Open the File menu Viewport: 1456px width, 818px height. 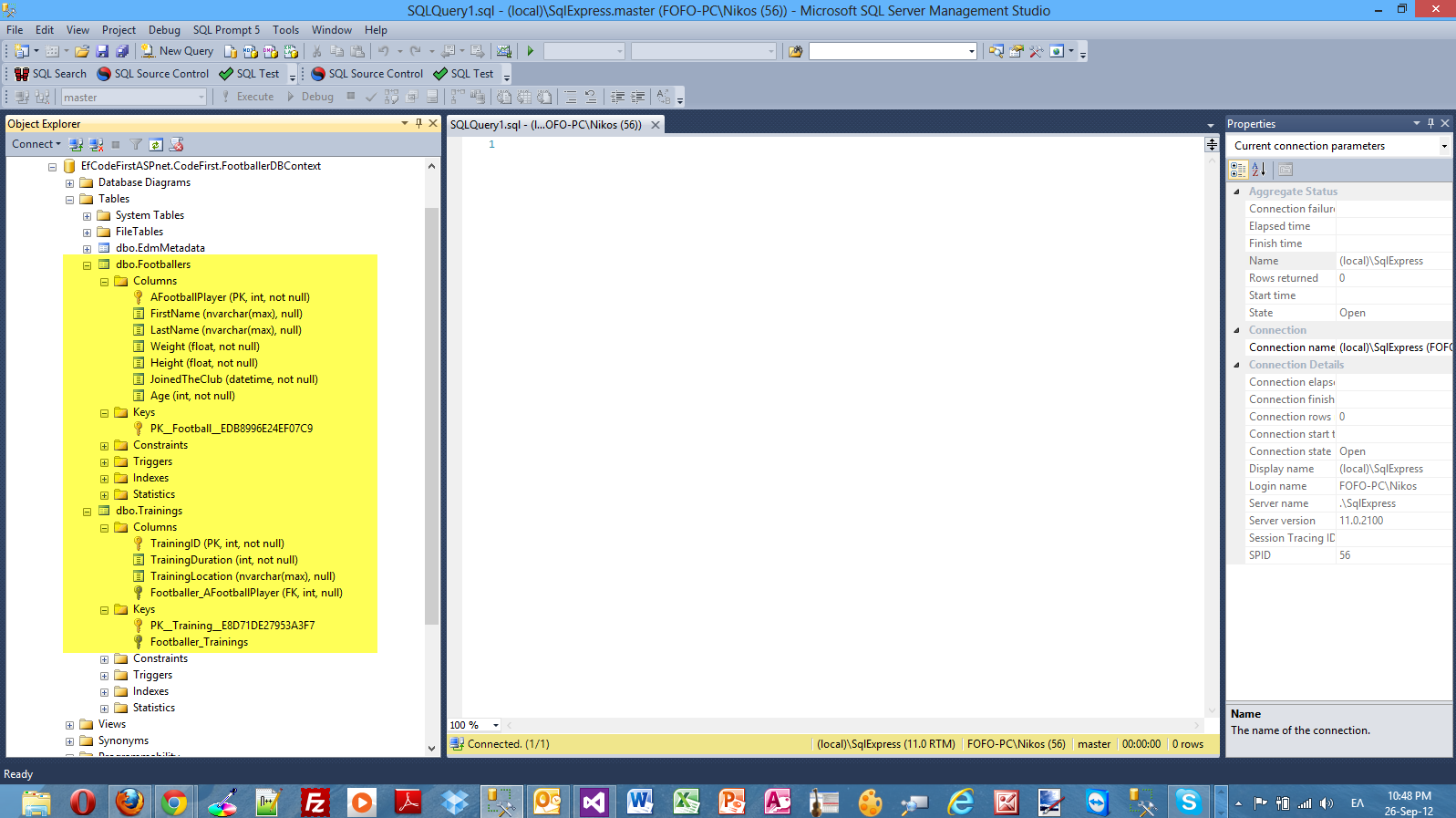(x=15, y=30)
